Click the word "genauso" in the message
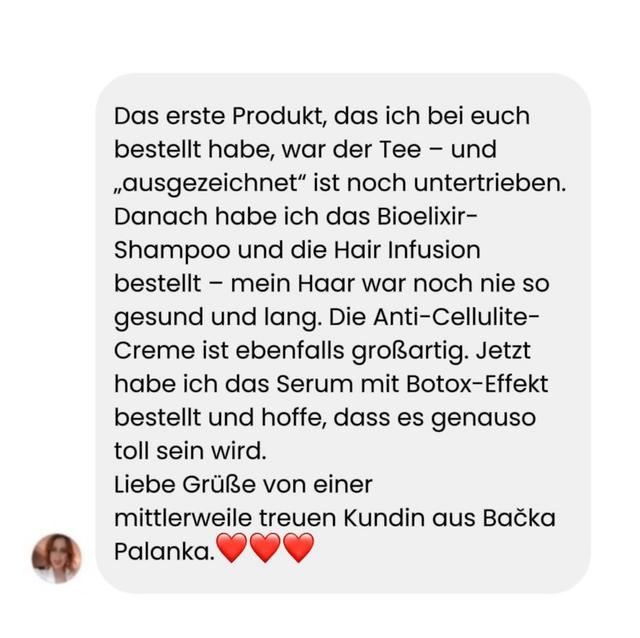Image resolution: width=640 pixels, height=638 pixels. [x=483, y=419]
